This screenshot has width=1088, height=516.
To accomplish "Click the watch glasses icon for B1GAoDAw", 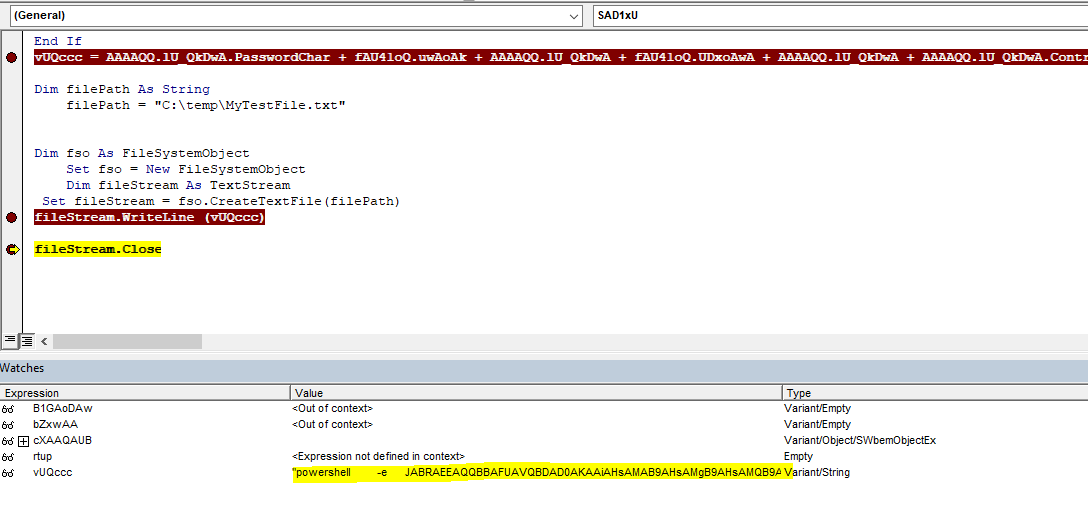I will pos(8,409).
